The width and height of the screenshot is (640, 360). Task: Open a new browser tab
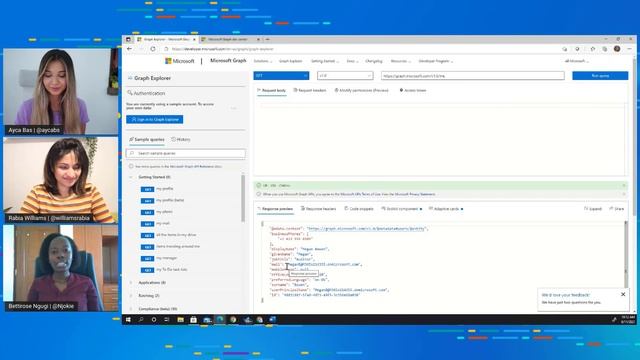[x=268, y=40]
